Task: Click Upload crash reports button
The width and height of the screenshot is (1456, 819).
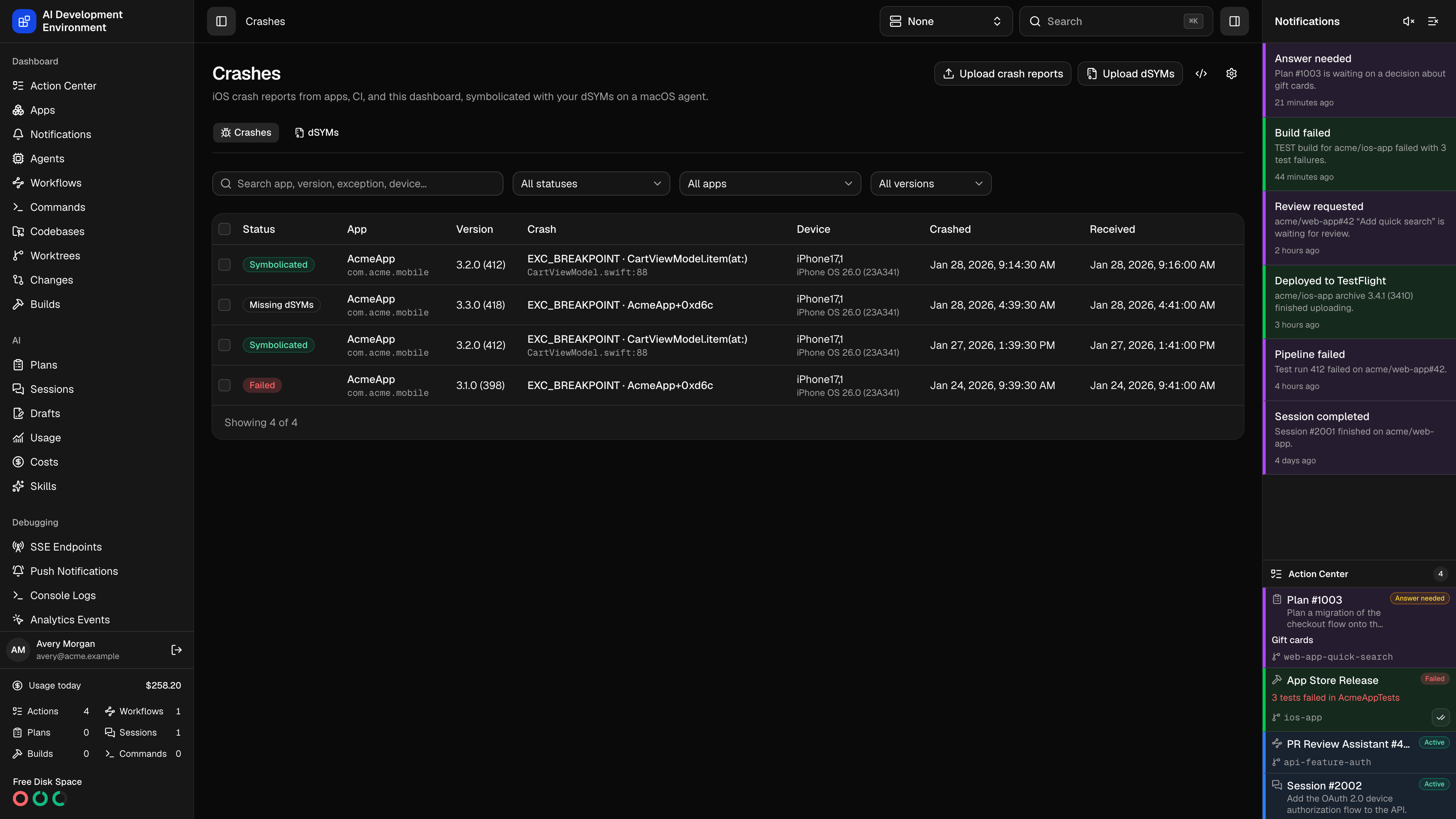Action: pyautogui.click(x=1003, y=74)
